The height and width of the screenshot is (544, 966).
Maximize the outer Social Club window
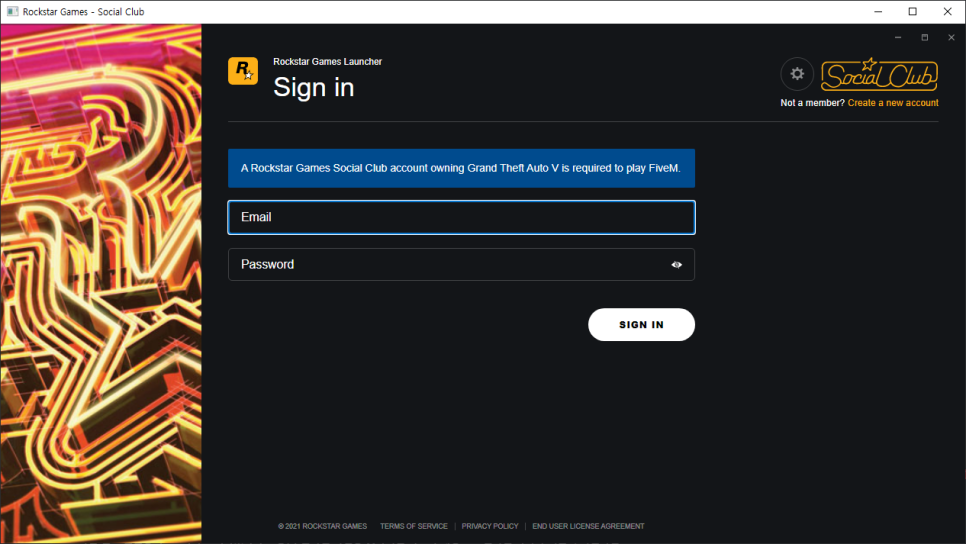(x=912, y=12)
